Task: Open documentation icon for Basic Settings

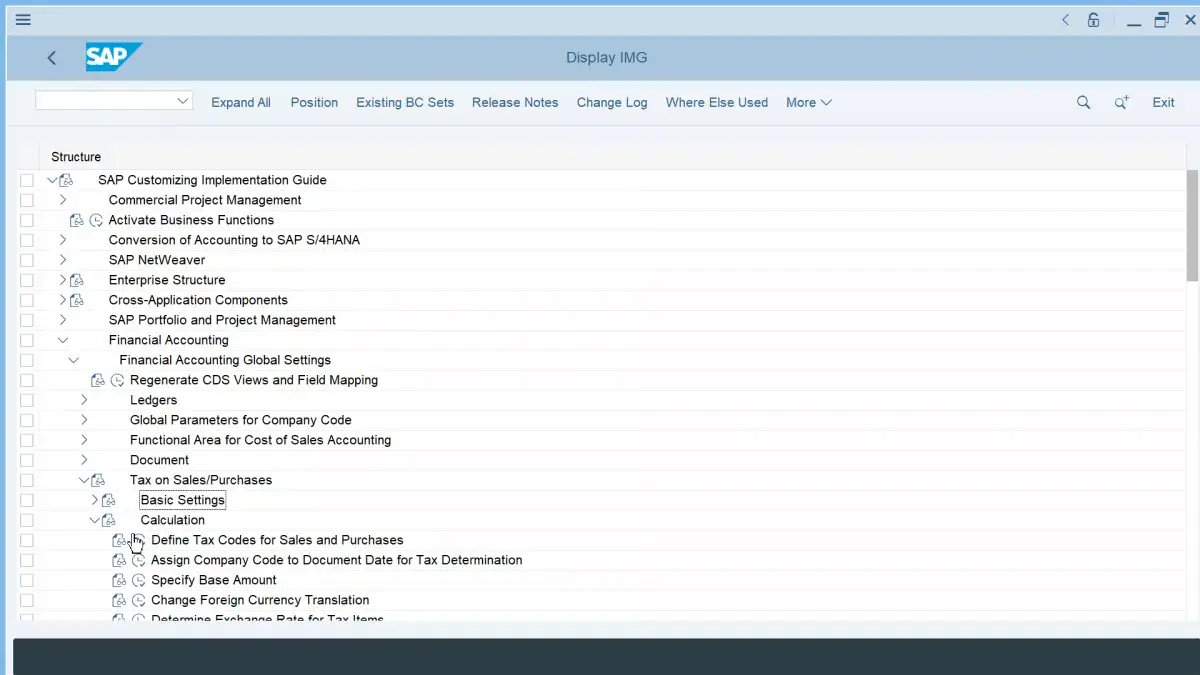Action: coord(109,500)
